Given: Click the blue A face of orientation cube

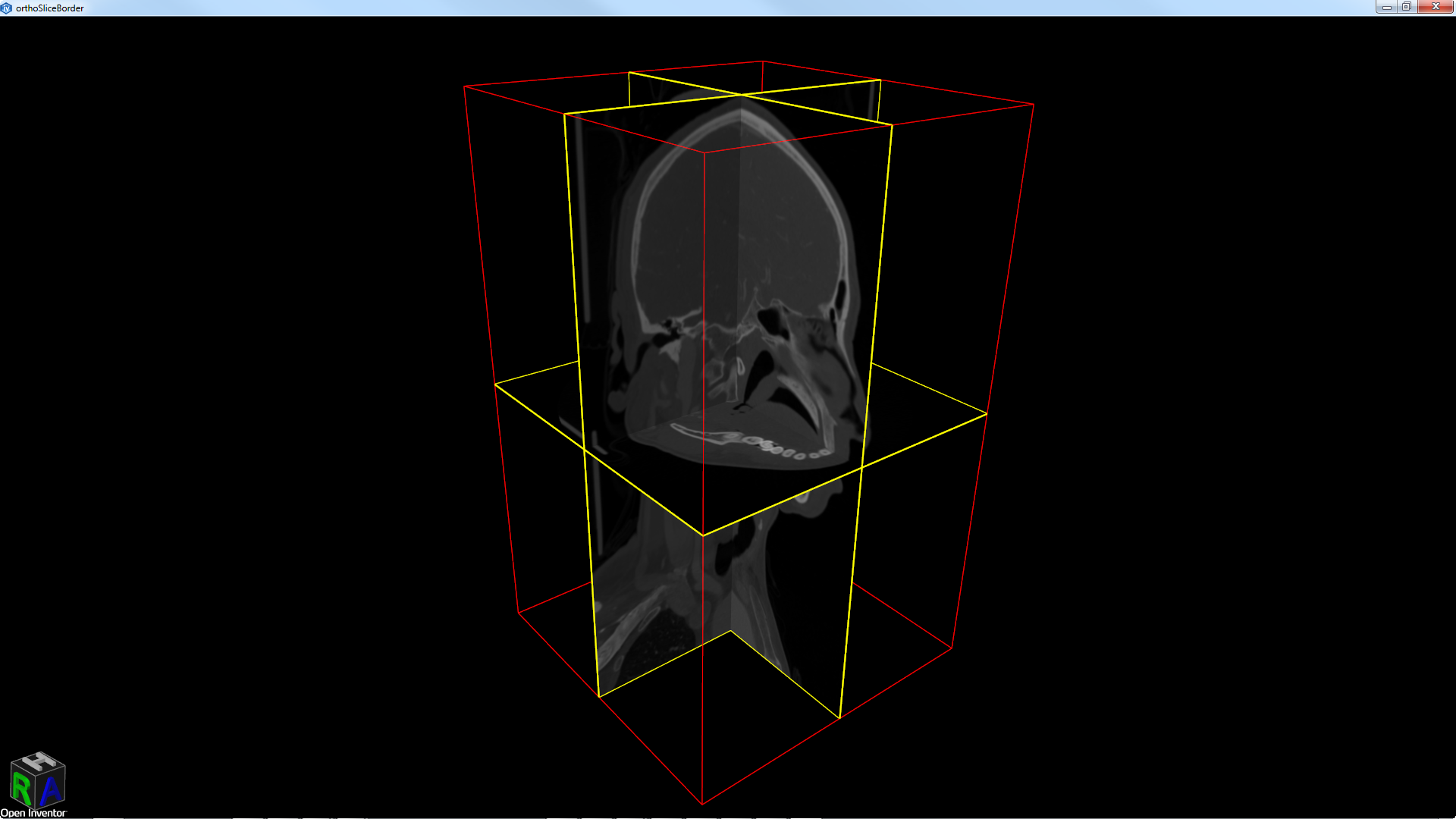Looking at the screenshot, I should pyautogui.click(x=52, y=792).
